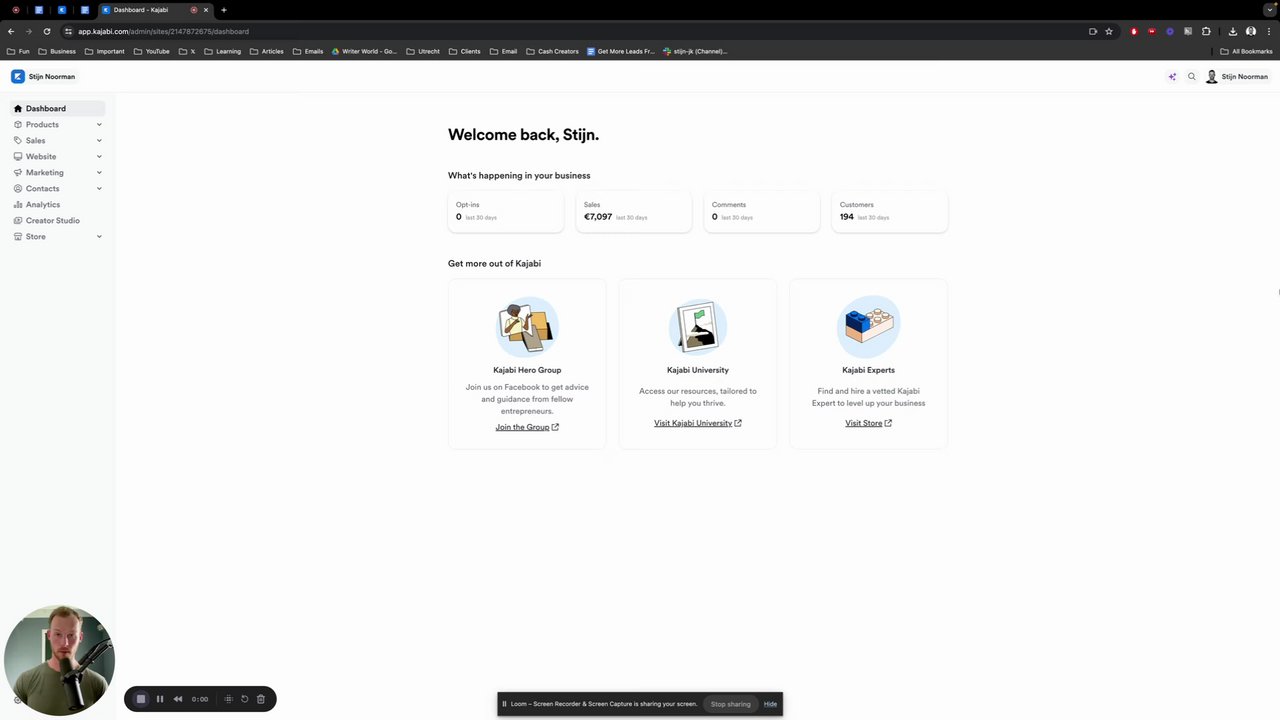The width and height of the screenshot is (1280, 720).
Task: Open Creator Studio in the sidebar
Action: pos(52,220)
